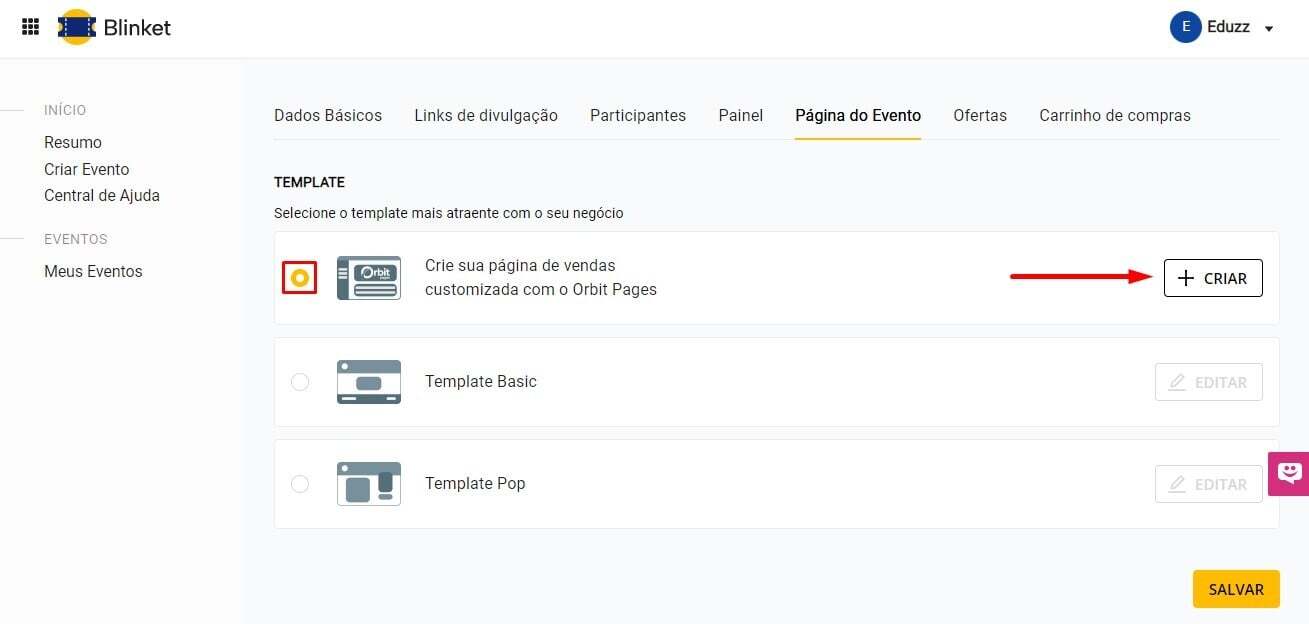Open the Carrinho de compras tab
This screenshot has height=624, width=1309.
tap(1114, 115)
